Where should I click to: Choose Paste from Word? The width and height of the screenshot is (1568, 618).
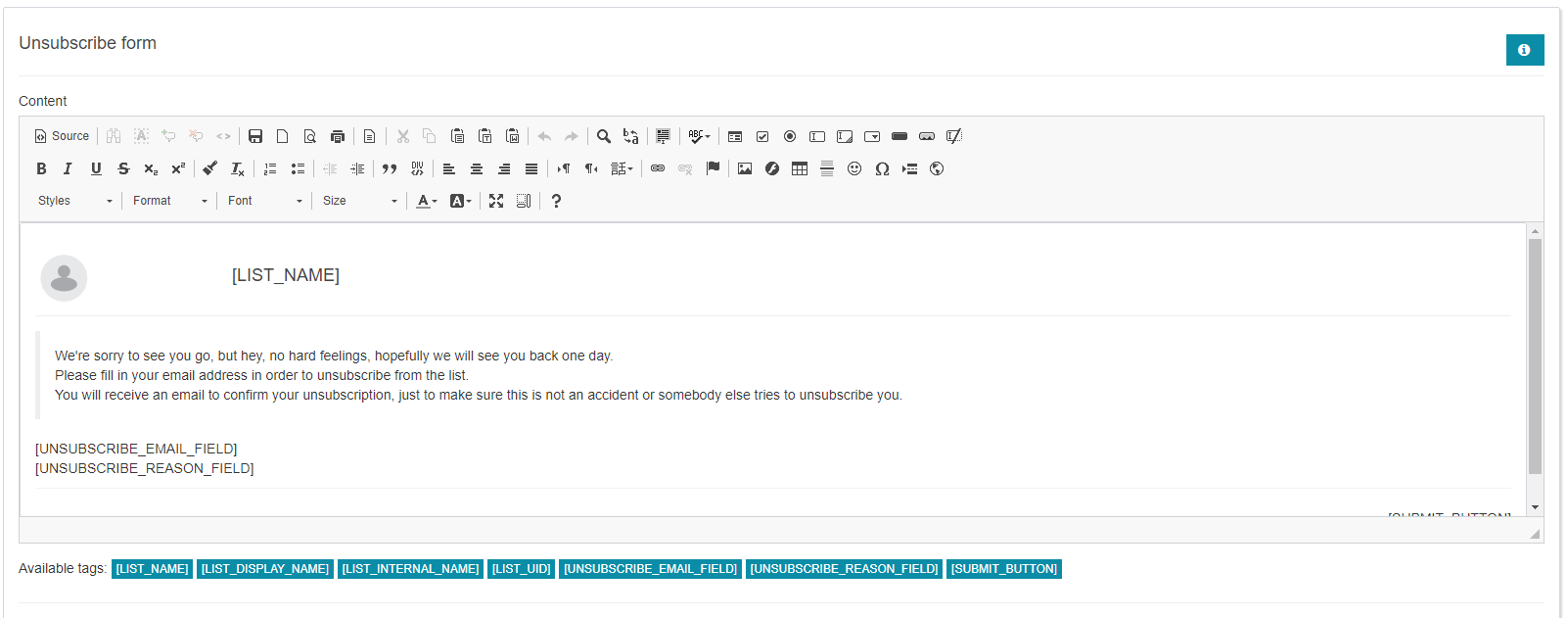pyautogui.click(x=512, y=136)
